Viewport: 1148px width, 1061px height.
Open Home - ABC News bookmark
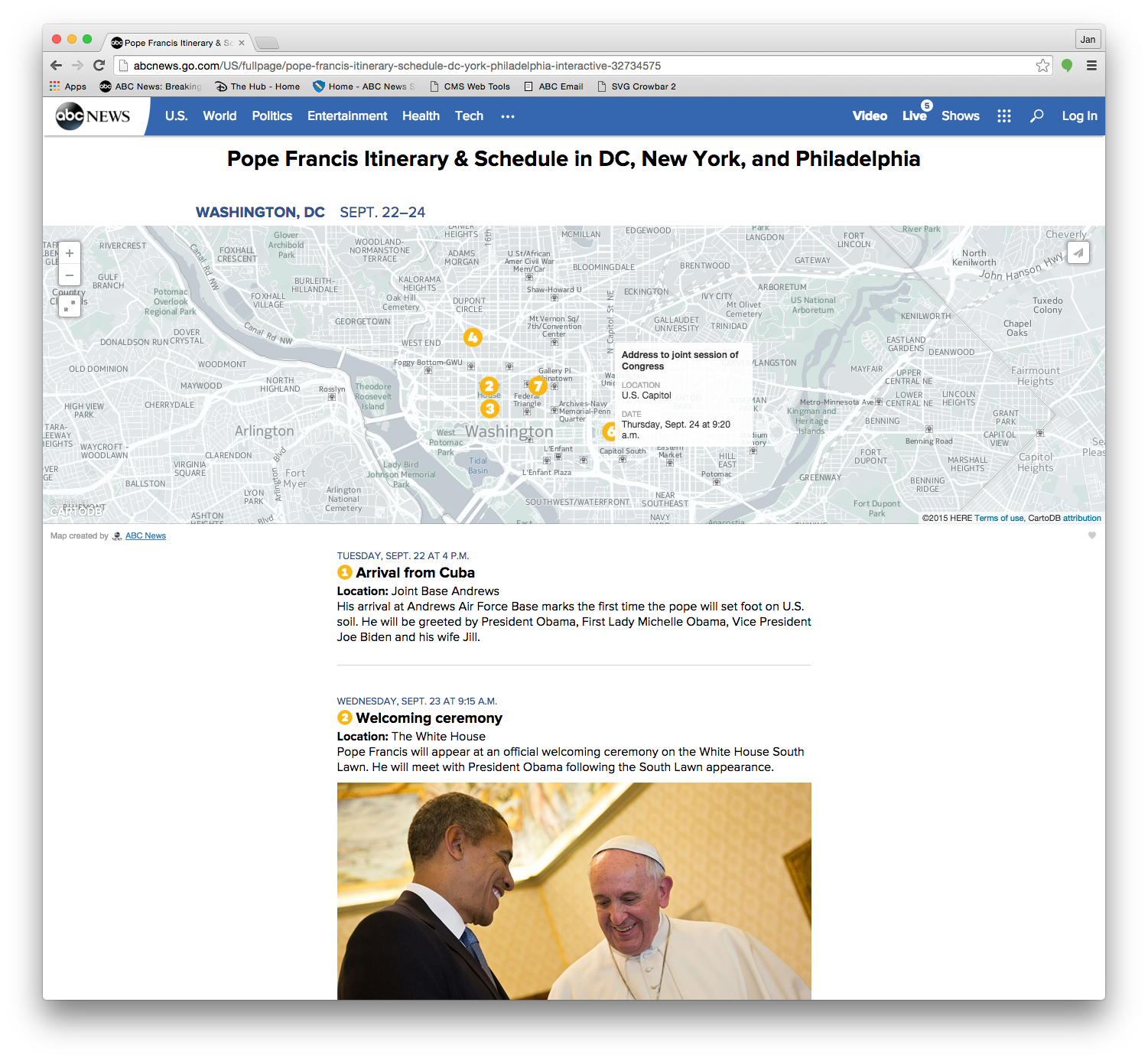coord(364,86)
